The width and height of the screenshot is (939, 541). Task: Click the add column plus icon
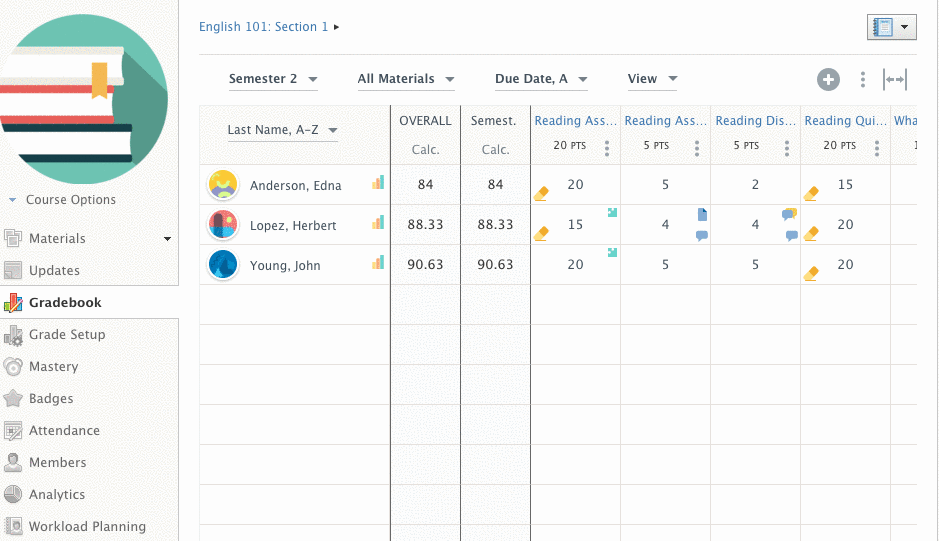tap(828, 80)
